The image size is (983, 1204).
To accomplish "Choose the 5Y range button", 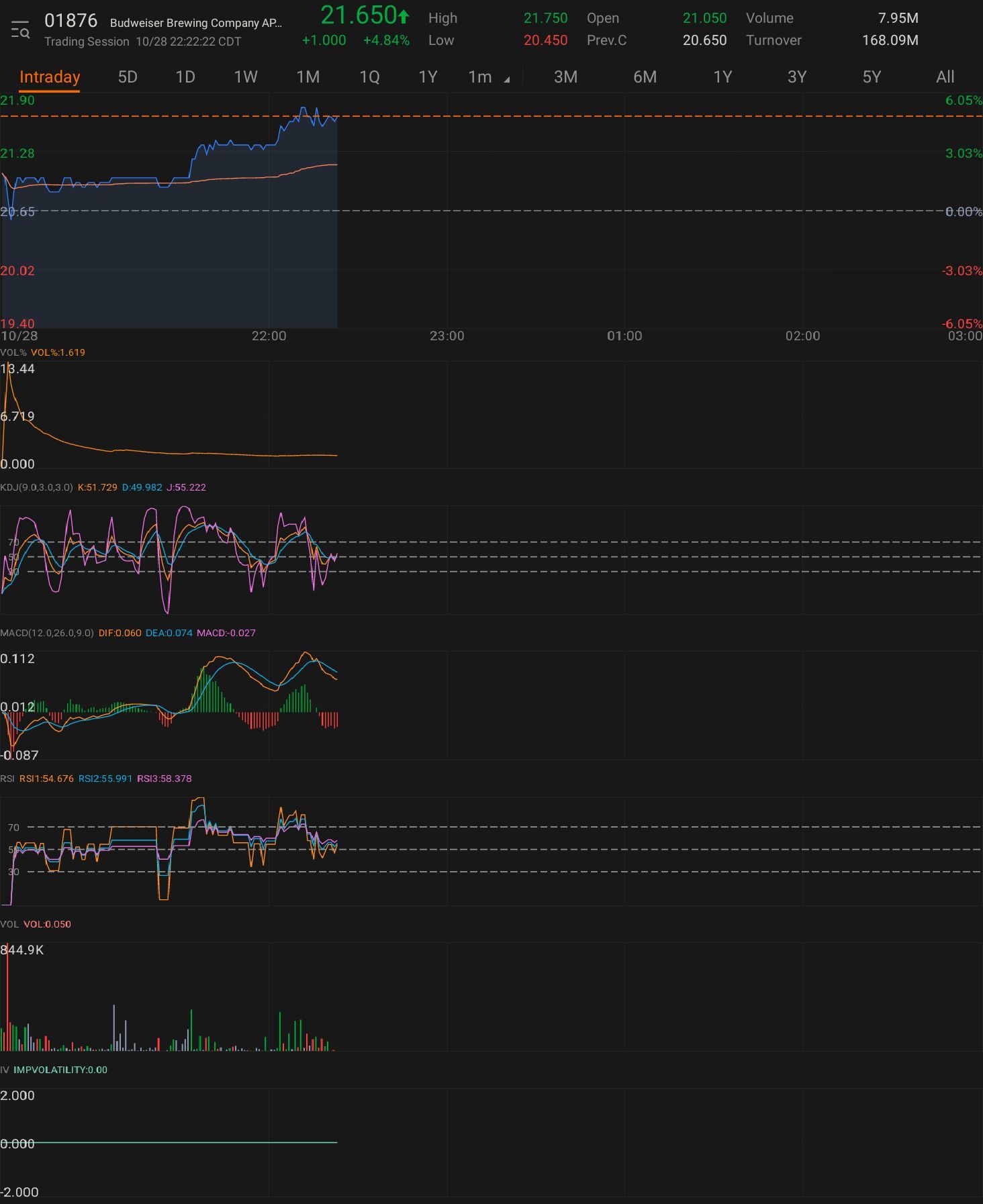I will [872, 77].
